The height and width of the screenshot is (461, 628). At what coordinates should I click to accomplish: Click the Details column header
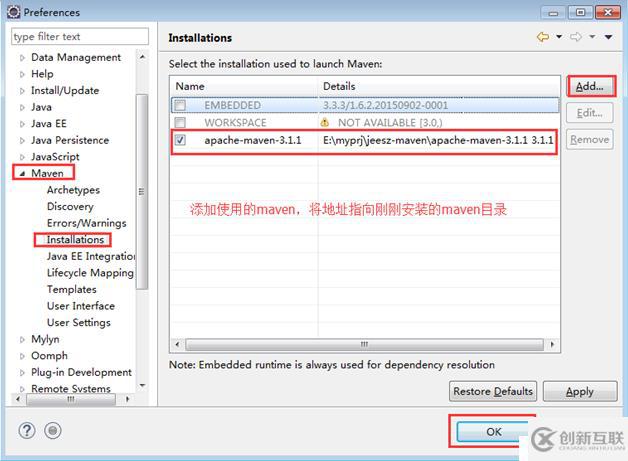point(439,86)
